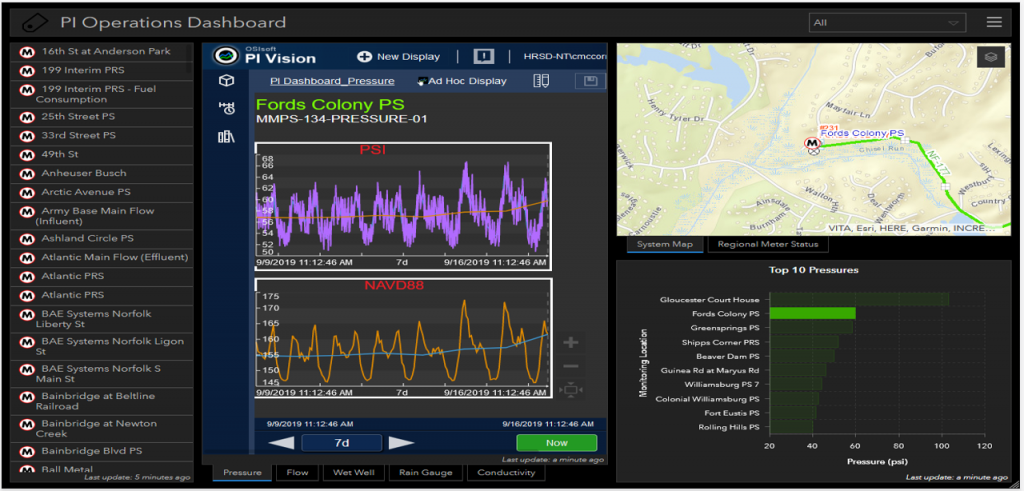Click the PI Vision logo icon
The width and height of the screenshot is (1024, 491).
227,56
